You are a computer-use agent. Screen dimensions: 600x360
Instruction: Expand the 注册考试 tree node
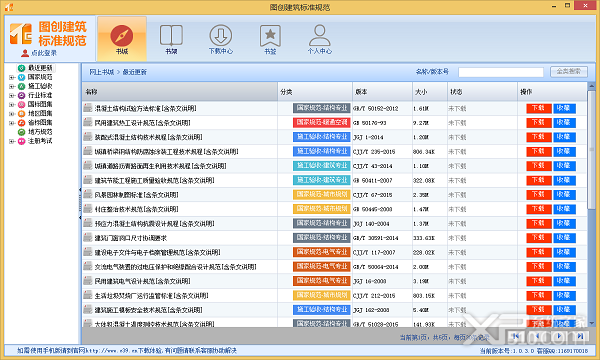[x=12, y=141]
